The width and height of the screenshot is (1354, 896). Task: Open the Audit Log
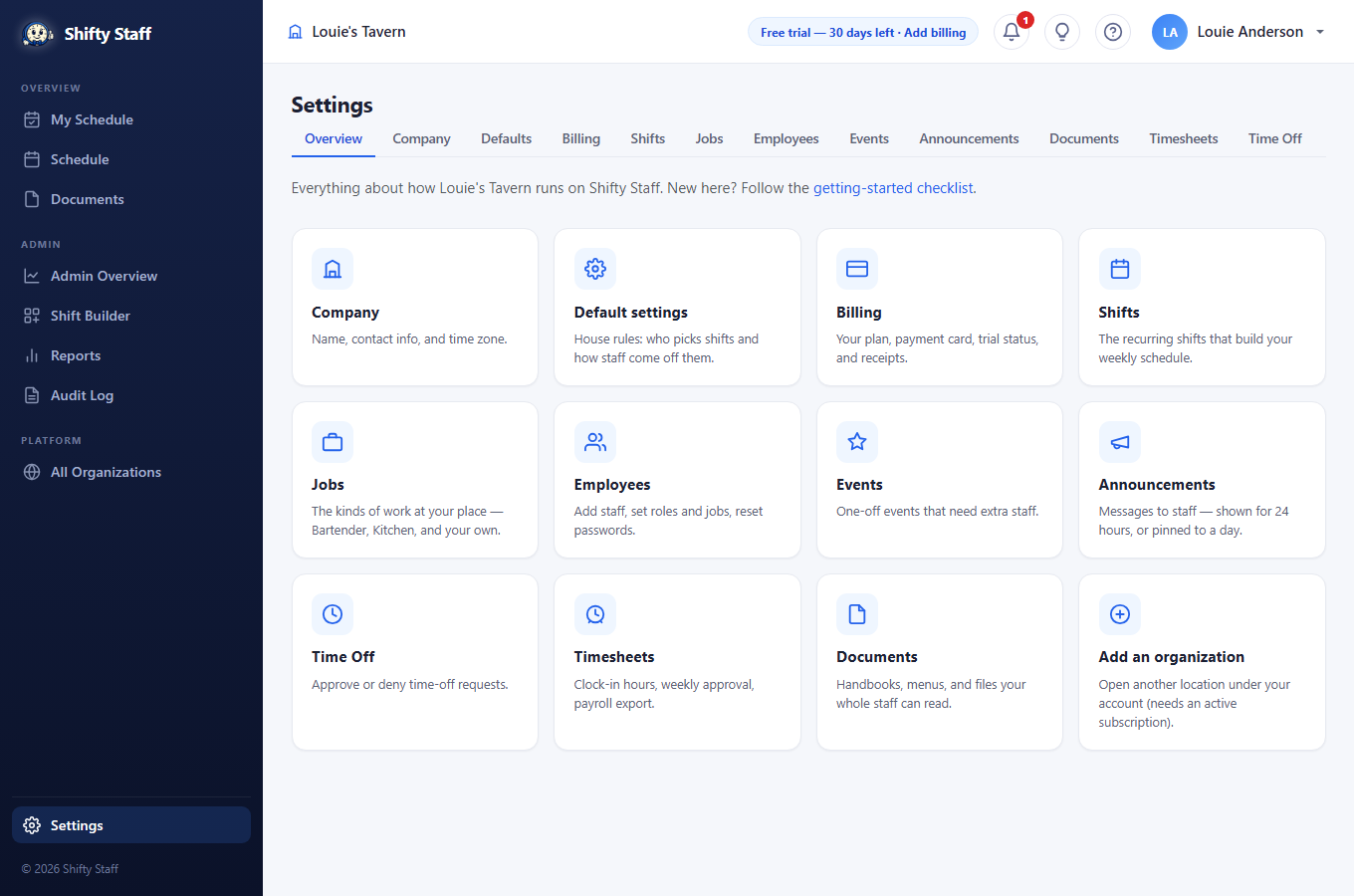(x=131, y=395)
